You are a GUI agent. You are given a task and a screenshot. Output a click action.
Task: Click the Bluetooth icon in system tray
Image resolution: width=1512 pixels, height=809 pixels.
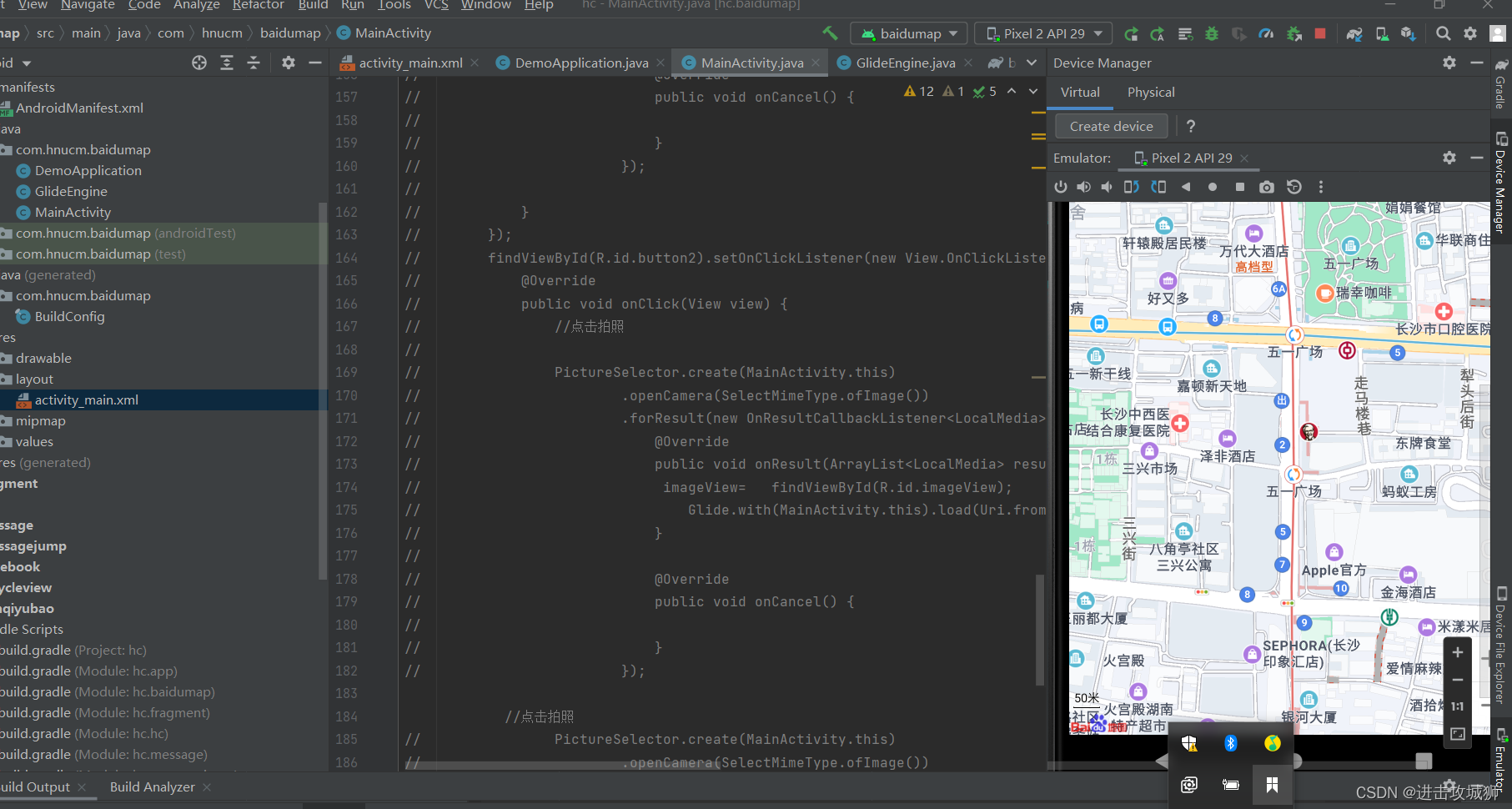(x=1231, y=743)
